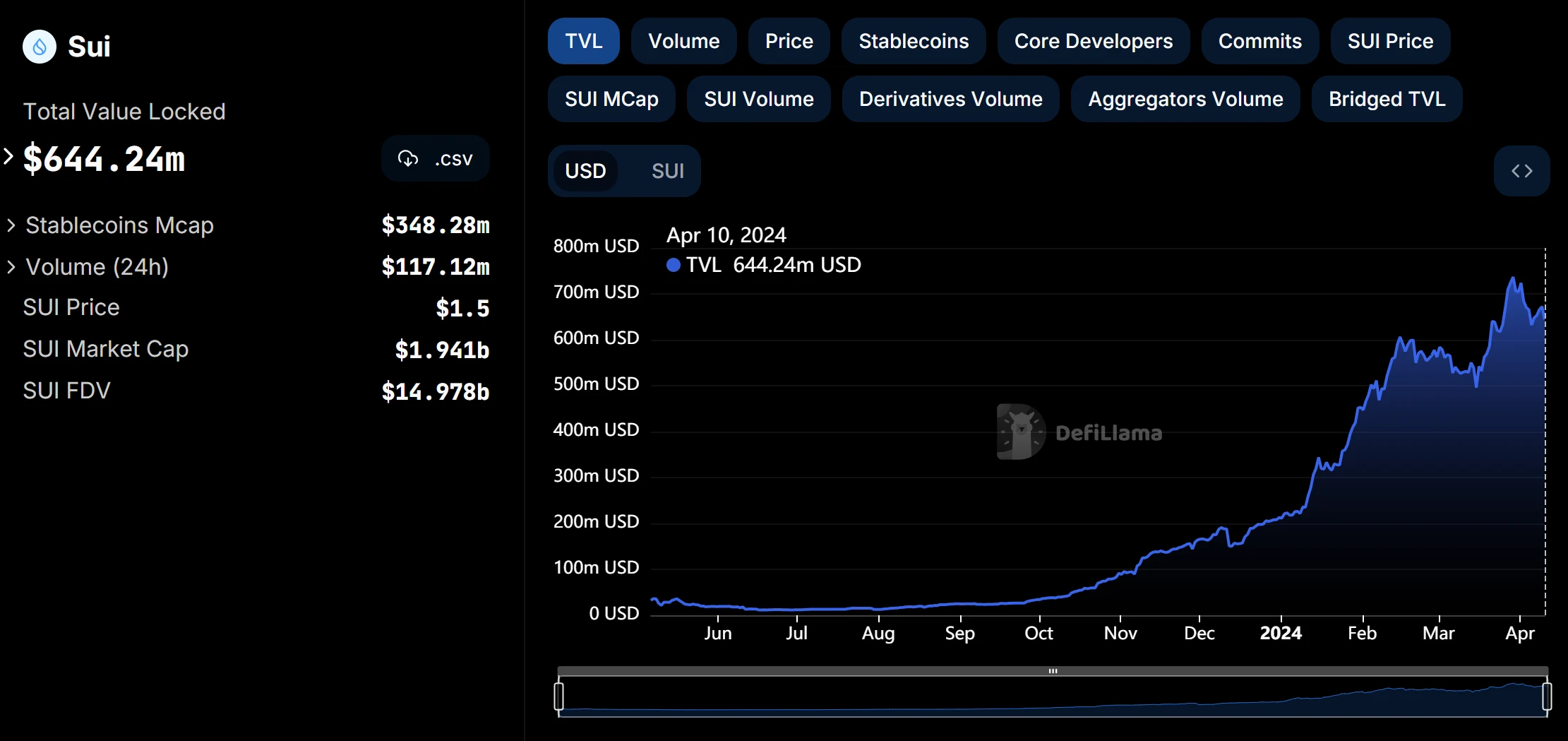Click the Sui droplet logo icon
The image size is (1568, 741).
pyautogui.click(x=40, y=47)
